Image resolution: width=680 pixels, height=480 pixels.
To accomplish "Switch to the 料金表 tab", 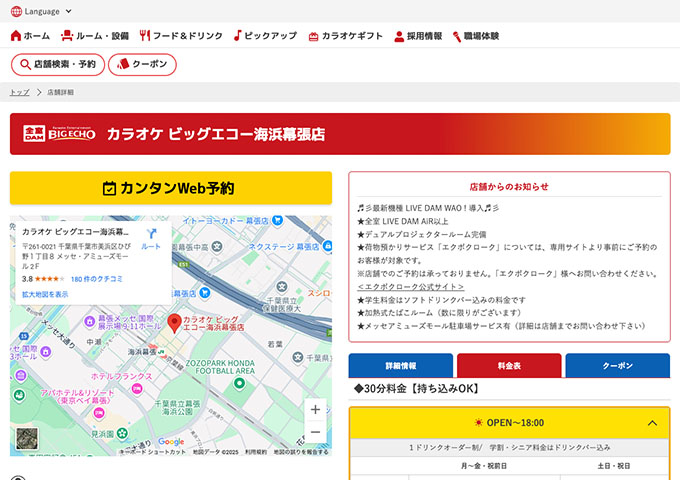I will pos(509,366).
